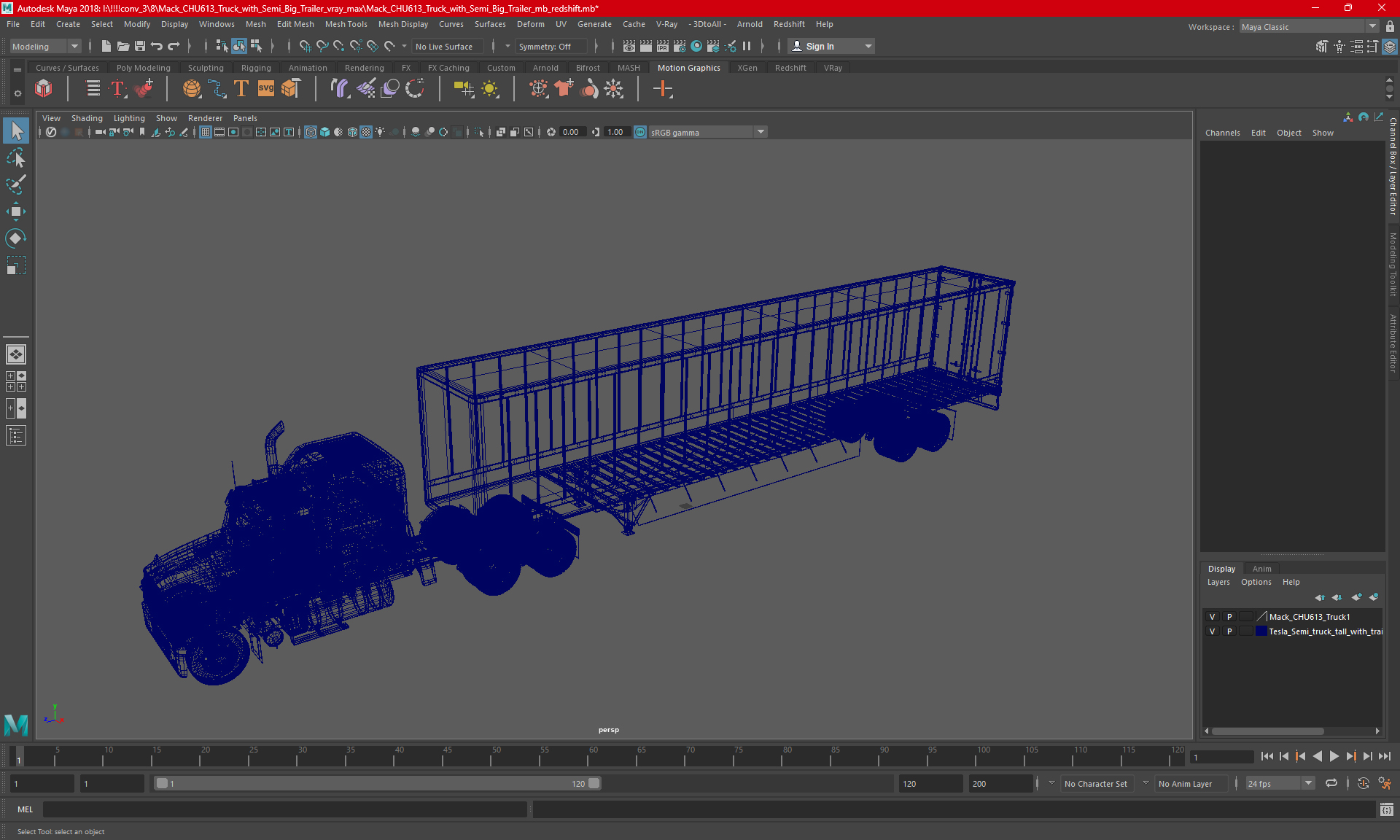
Task: Click the undo arrow icon
Action: pyautogui.click(x=157, y=46)
